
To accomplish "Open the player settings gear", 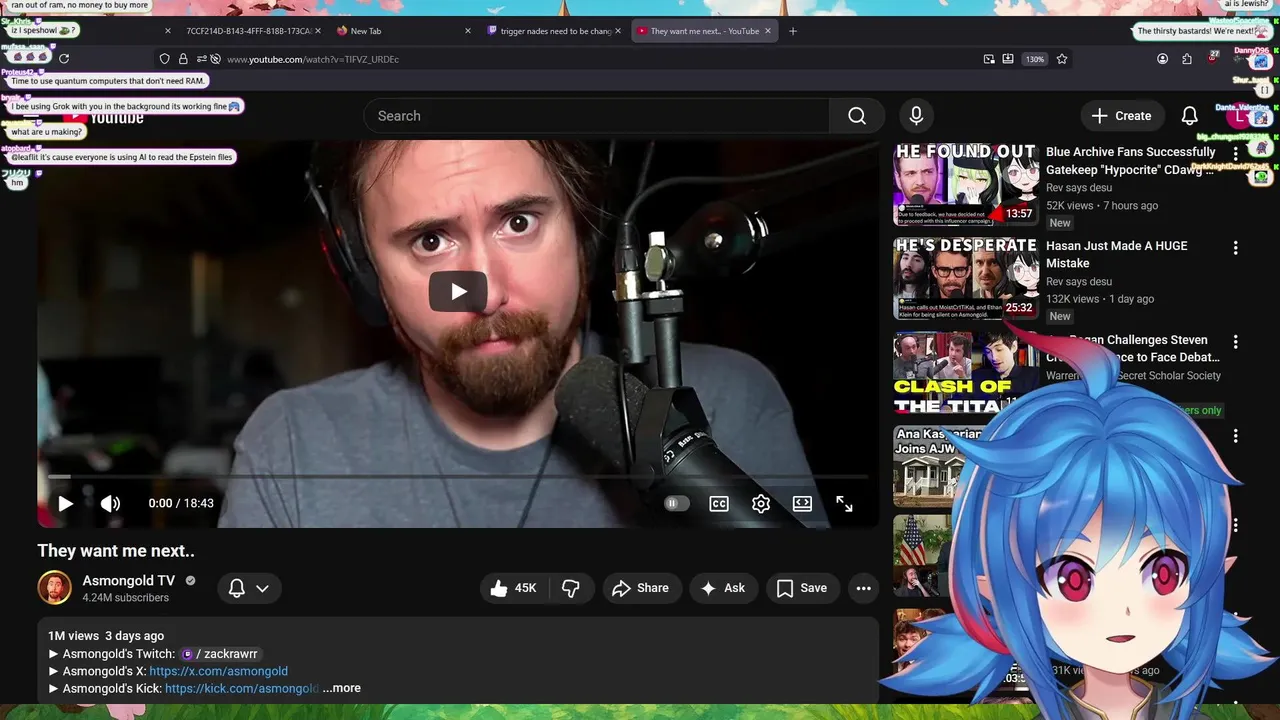I will pos(761,504).
